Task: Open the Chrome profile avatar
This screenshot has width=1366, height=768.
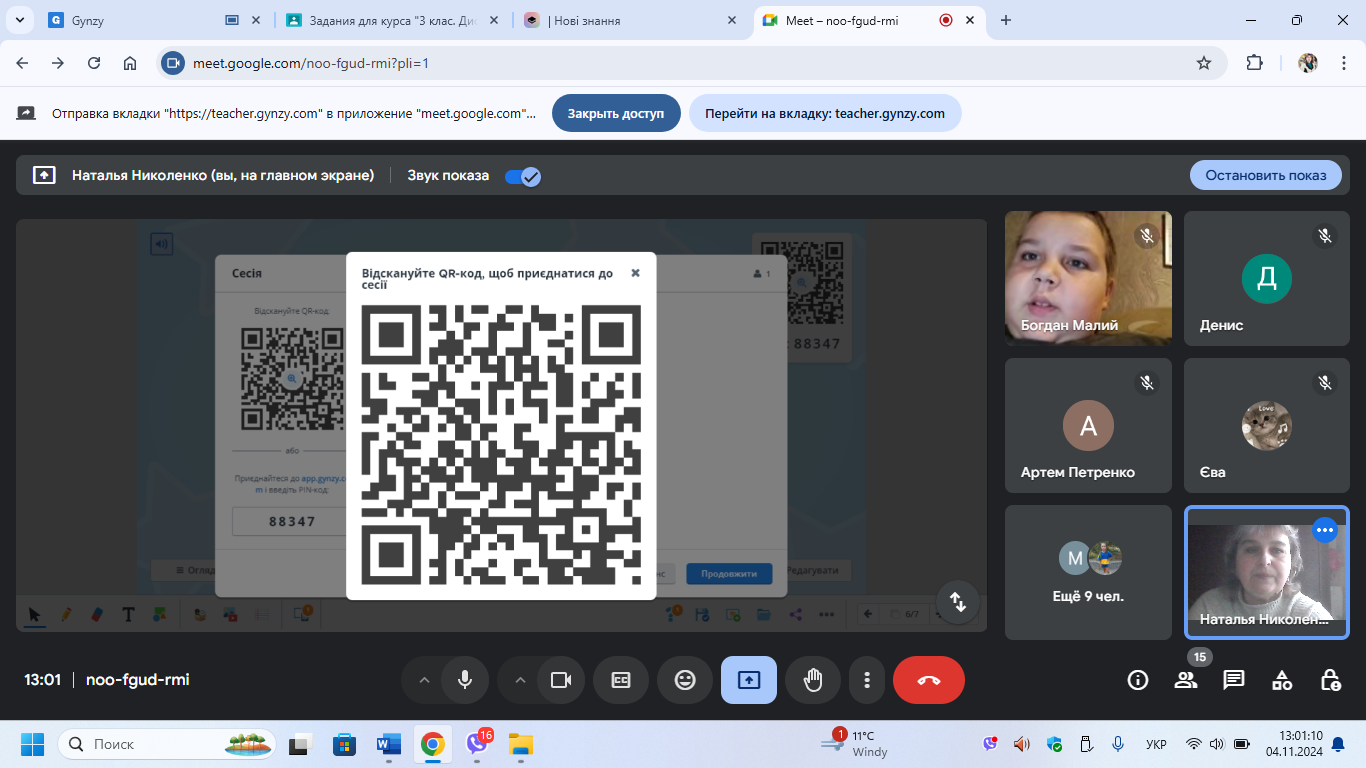Action: 1308,63
